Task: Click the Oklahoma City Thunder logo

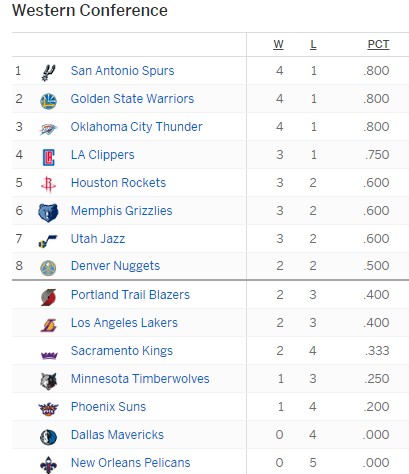Action: point(48,129)
